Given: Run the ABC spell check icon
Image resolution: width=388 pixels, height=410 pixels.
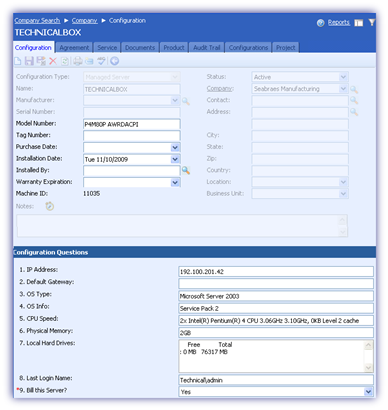Looking at the screenshot, I should click(101, 61).
